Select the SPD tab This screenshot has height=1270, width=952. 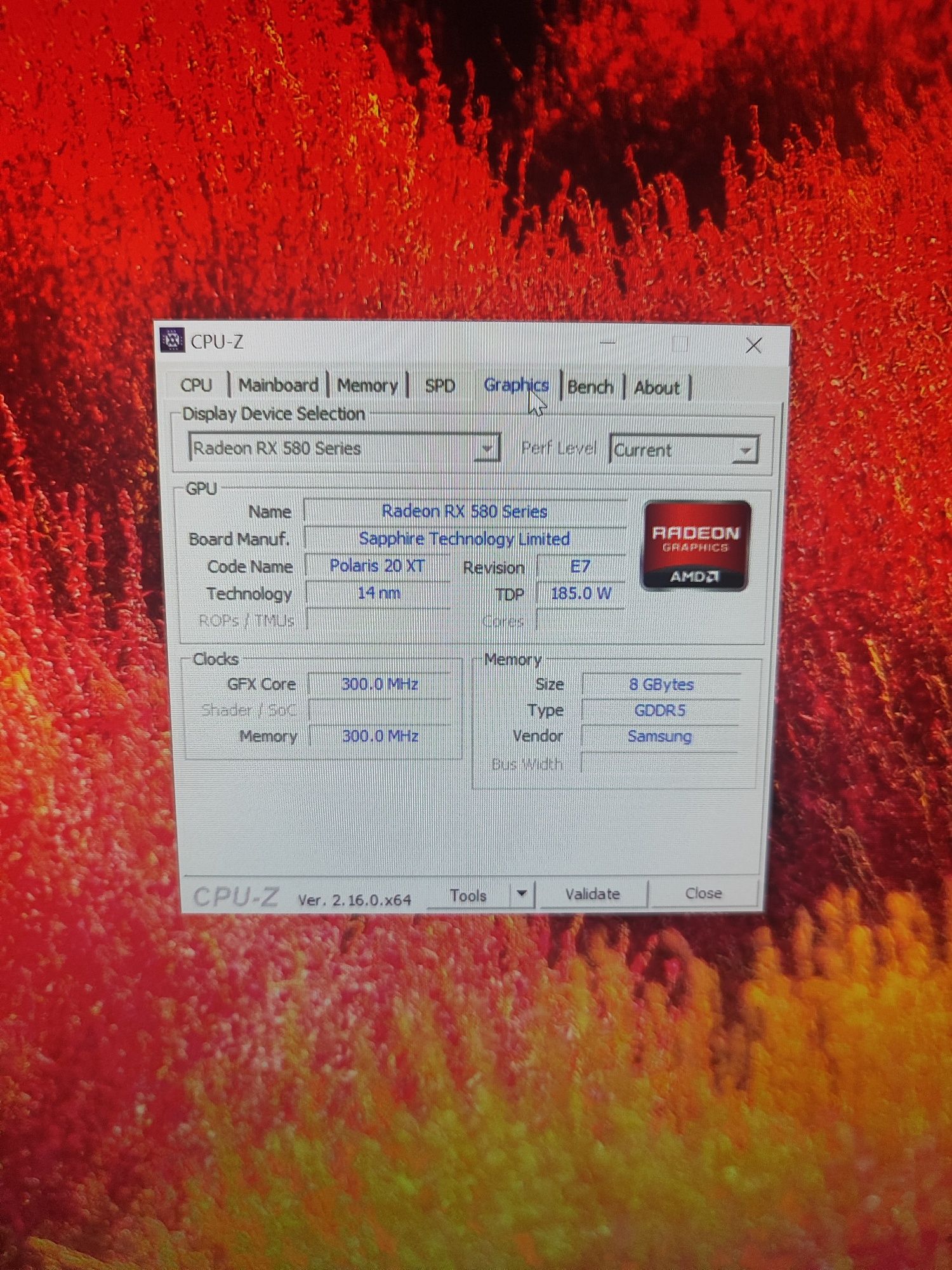pos(440,385)
